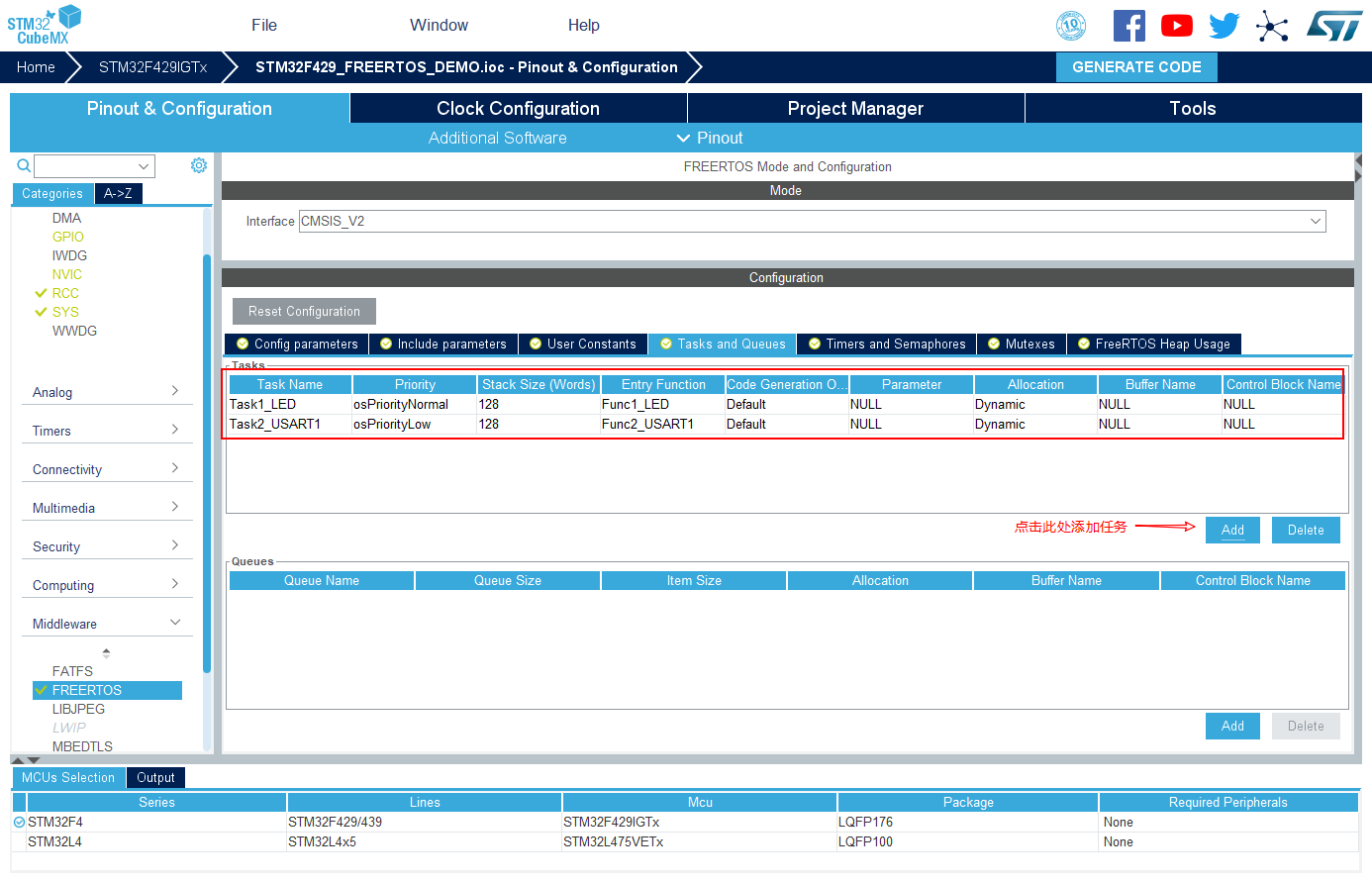Click the small up/down sort arrows above FATFS
The image size is (1372, 883).
(x=106, y=653)
